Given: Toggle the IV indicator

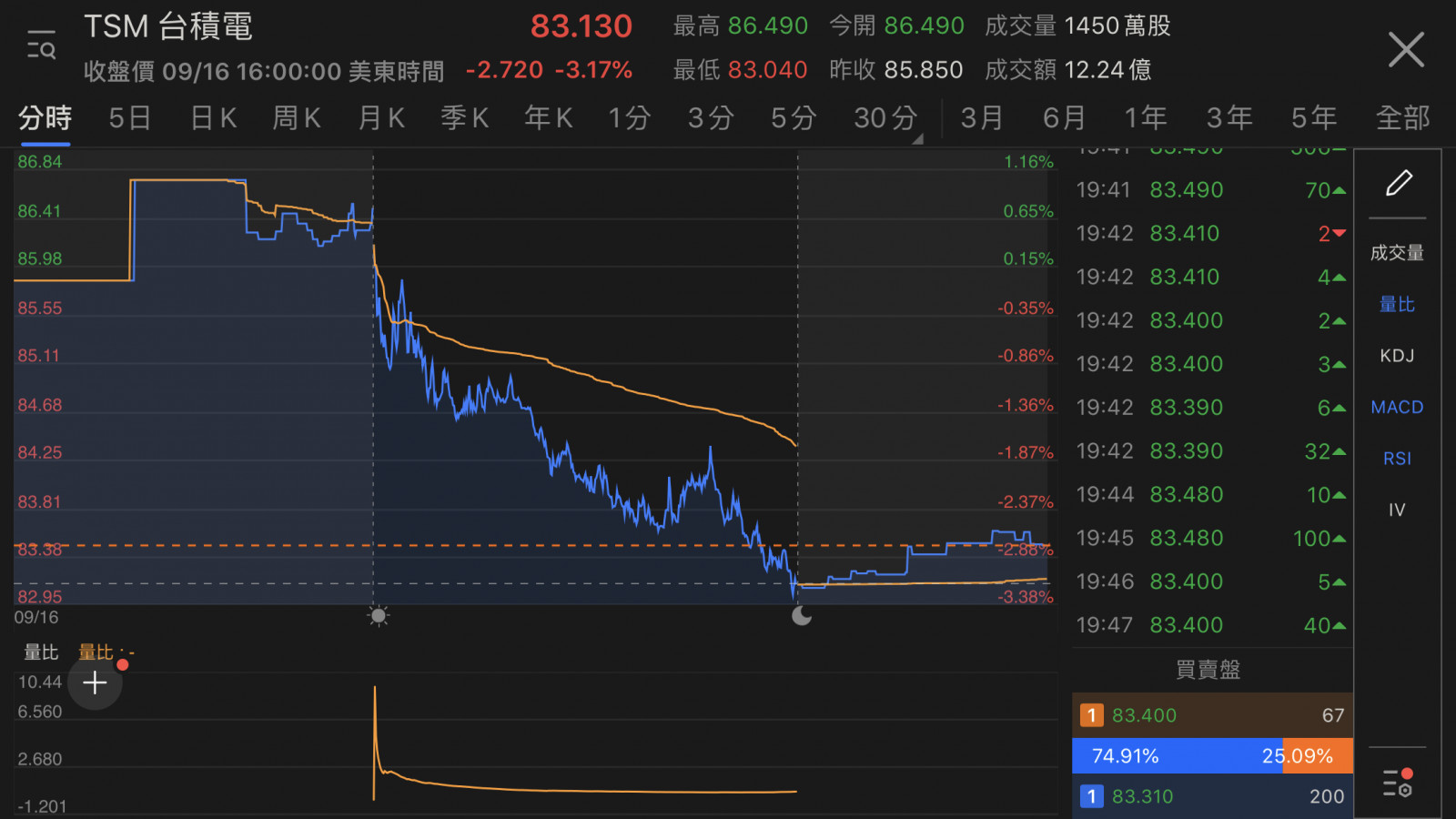Looking at the screenshot, I should tap(1397, 510).
